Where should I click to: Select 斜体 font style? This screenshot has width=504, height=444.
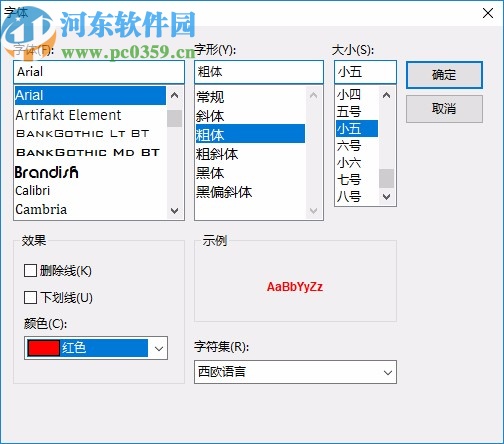(x=250, y=116)
